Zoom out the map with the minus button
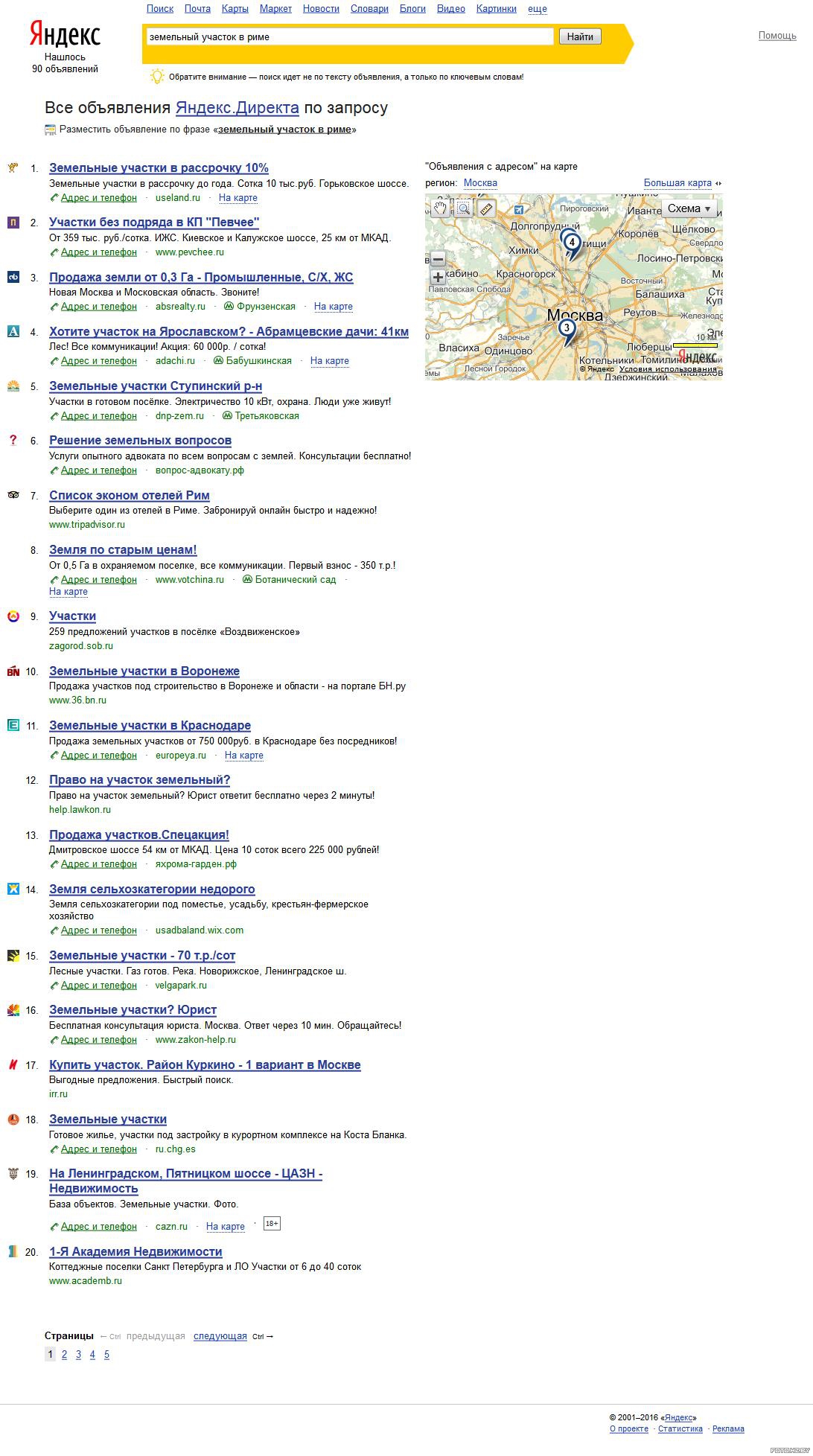Viewport: 813px width, 1456px height. 438,259
